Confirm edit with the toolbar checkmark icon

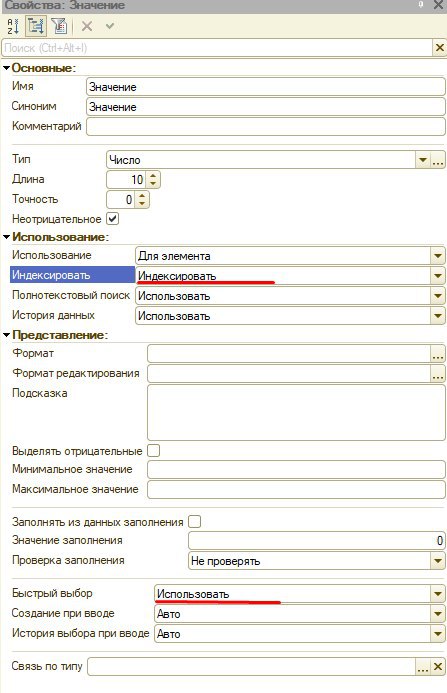110,26
